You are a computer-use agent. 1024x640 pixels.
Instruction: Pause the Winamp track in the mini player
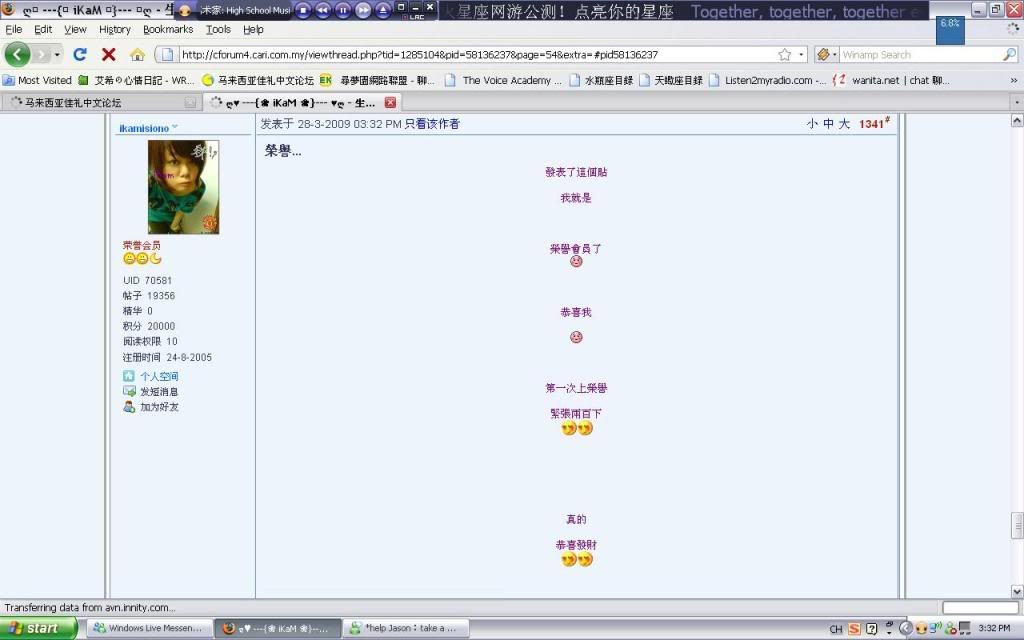[x=343, y=10]
